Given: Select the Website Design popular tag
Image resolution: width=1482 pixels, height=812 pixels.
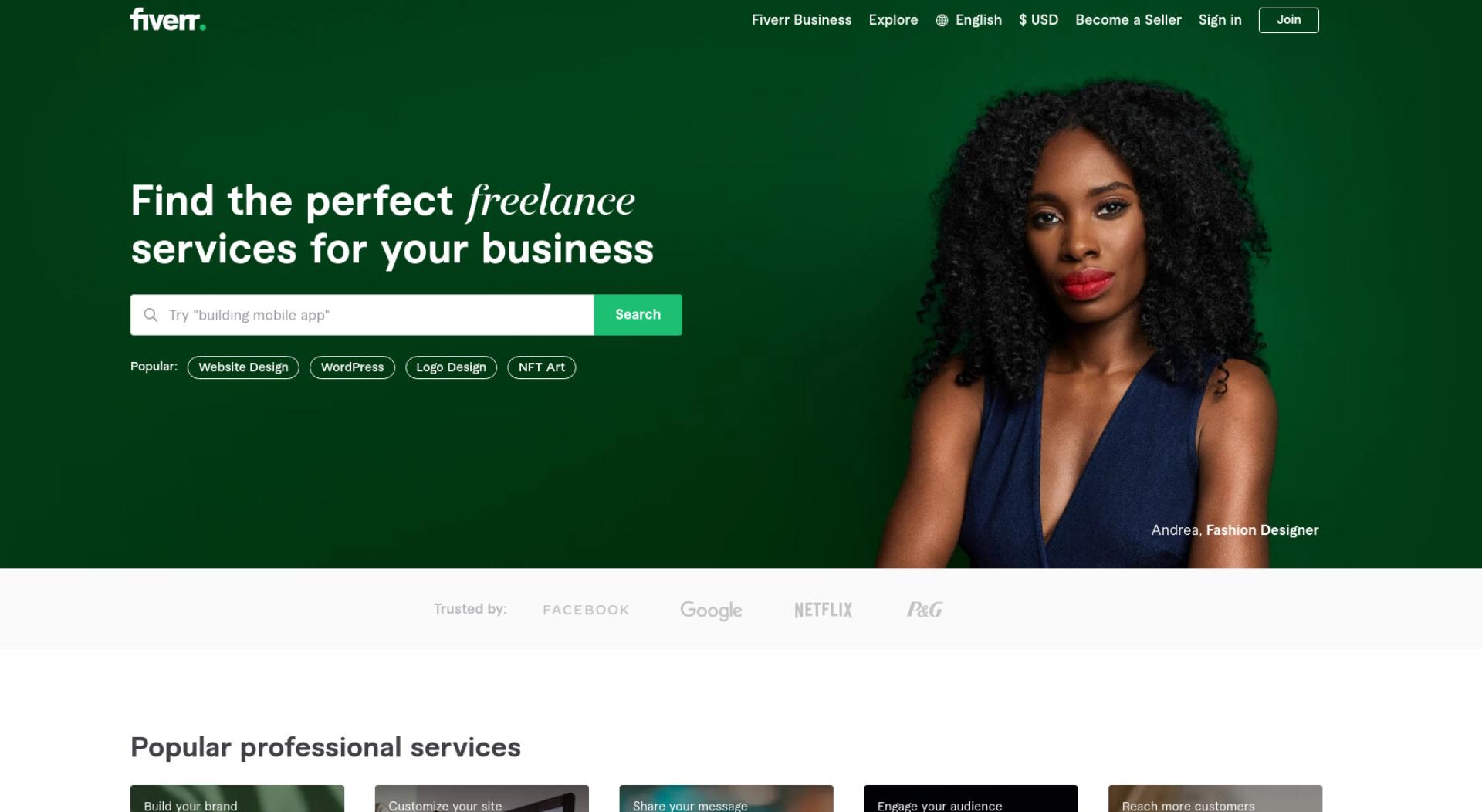Looking at the screenshot, I should click(x=243, y=367).
